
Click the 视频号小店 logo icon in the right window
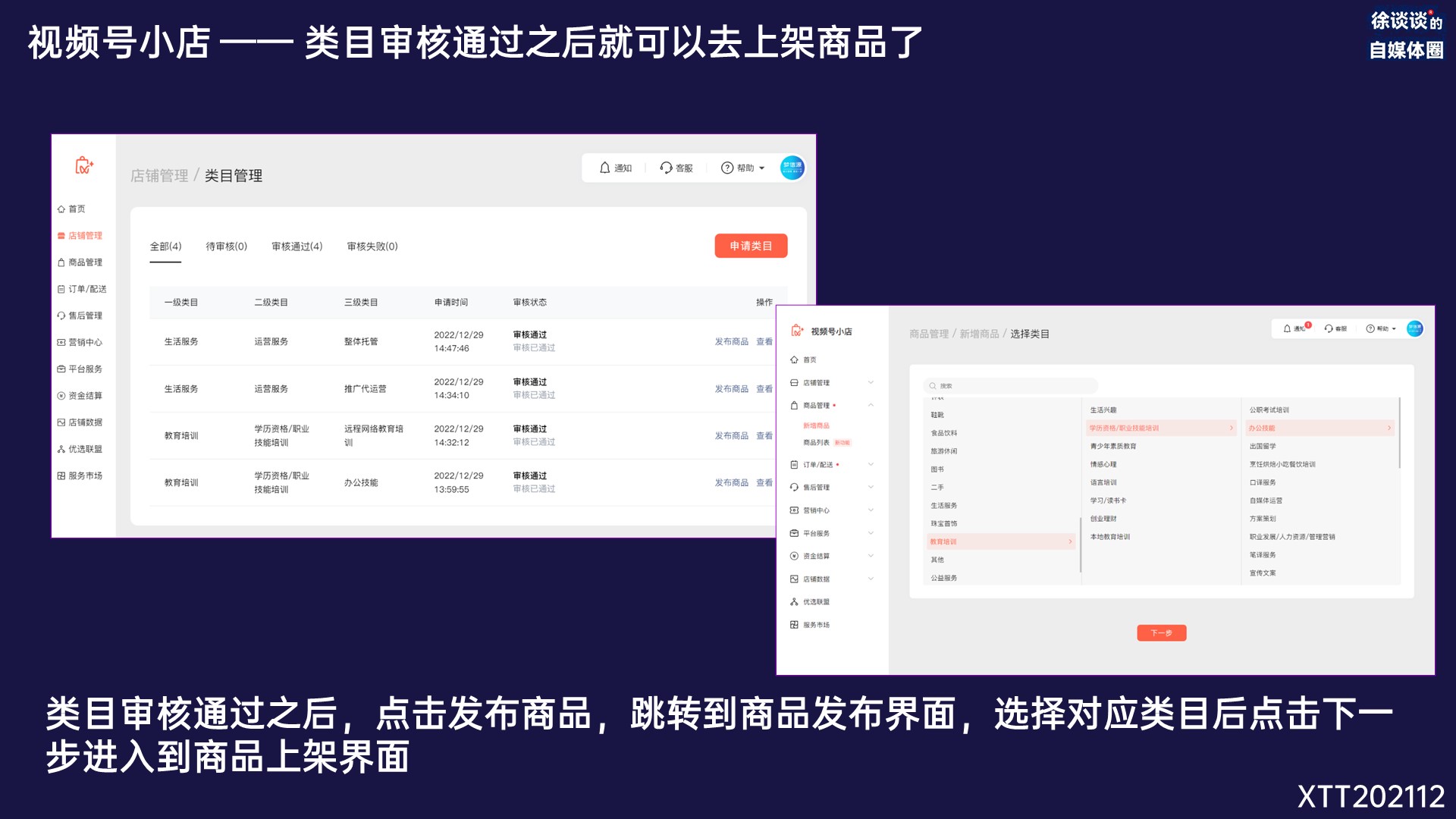pos(797,331)
